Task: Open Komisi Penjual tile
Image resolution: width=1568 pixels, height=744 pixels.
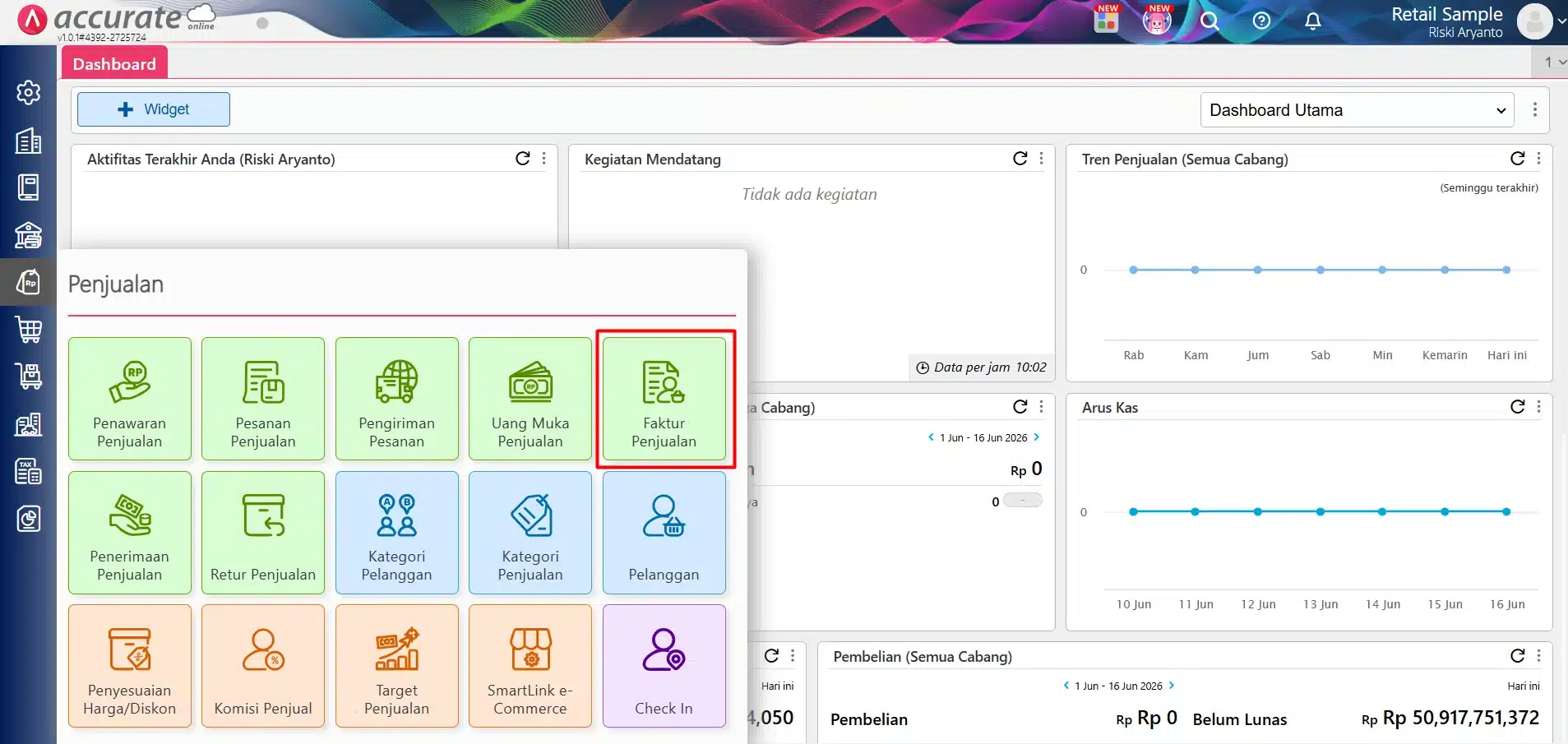Action: click(x=263, y=666)
